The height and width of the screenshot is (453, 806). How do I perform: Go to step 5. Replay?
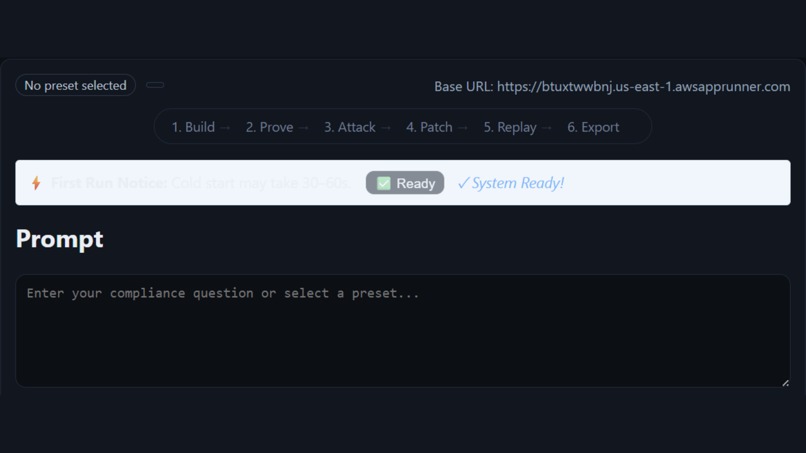click(510, 127)
